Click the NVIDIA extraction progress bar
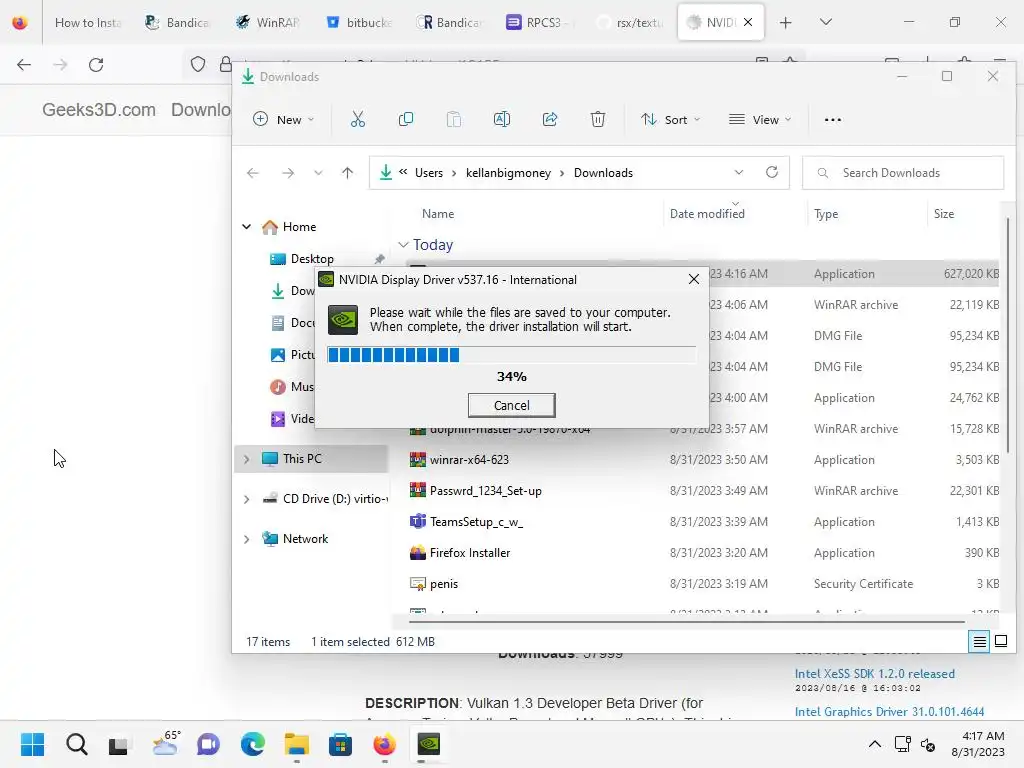The image size is (1024, 768). click(x=511, y=355)
